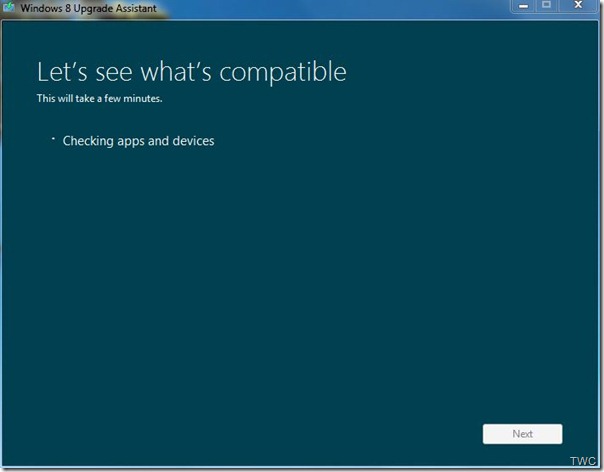Click the Windows 8 Upgrade Assistant title icon
The image size is (604, 472).
click(x=8, y=7)
